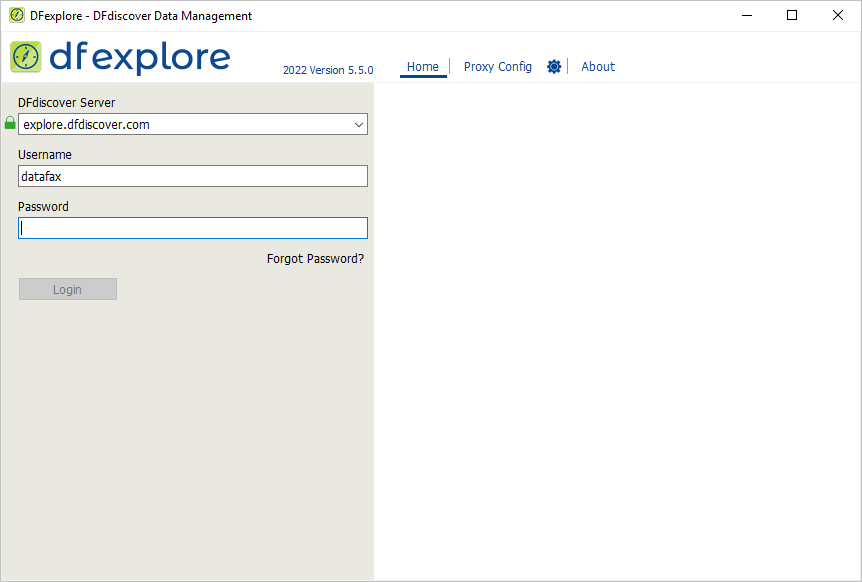Viewport: 862px width, 582px height.
Task: Open settings via the gear icon
Action: pyautogui.click(x=554, y=66)
